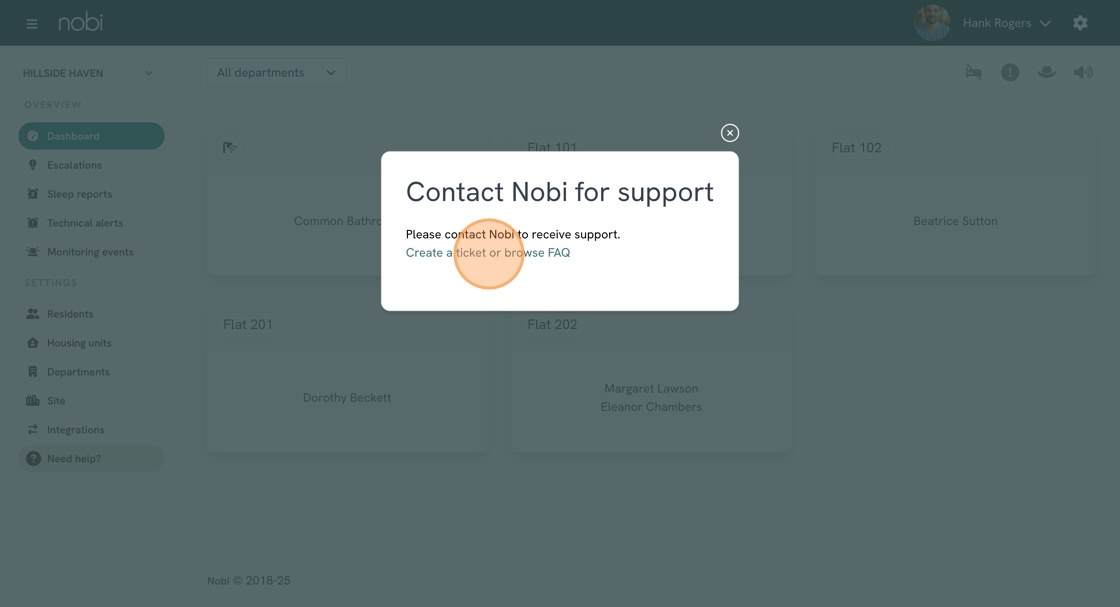Close the Contact Nobi support dialog
This screenshot has width=1120, height=607.
tap(730, 133)
